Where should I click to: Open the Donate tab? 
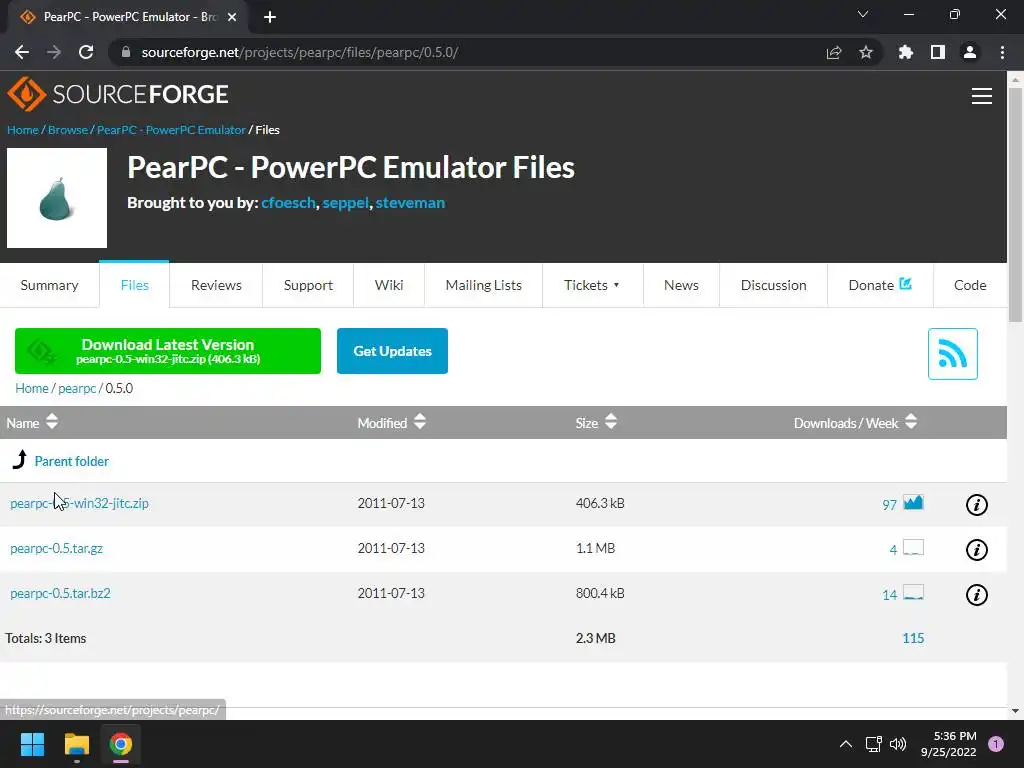(x=880, y=285)
